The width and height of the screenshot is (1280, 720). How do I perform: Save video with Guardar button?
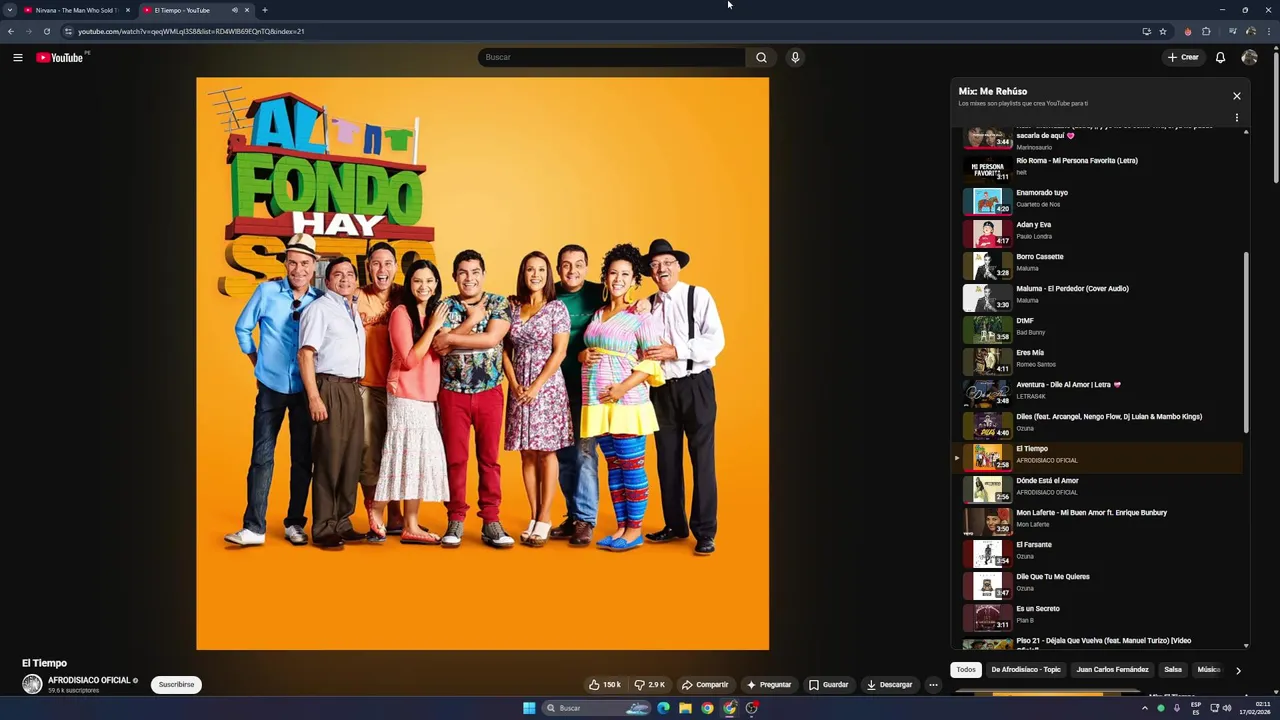[x=828, y=685]
